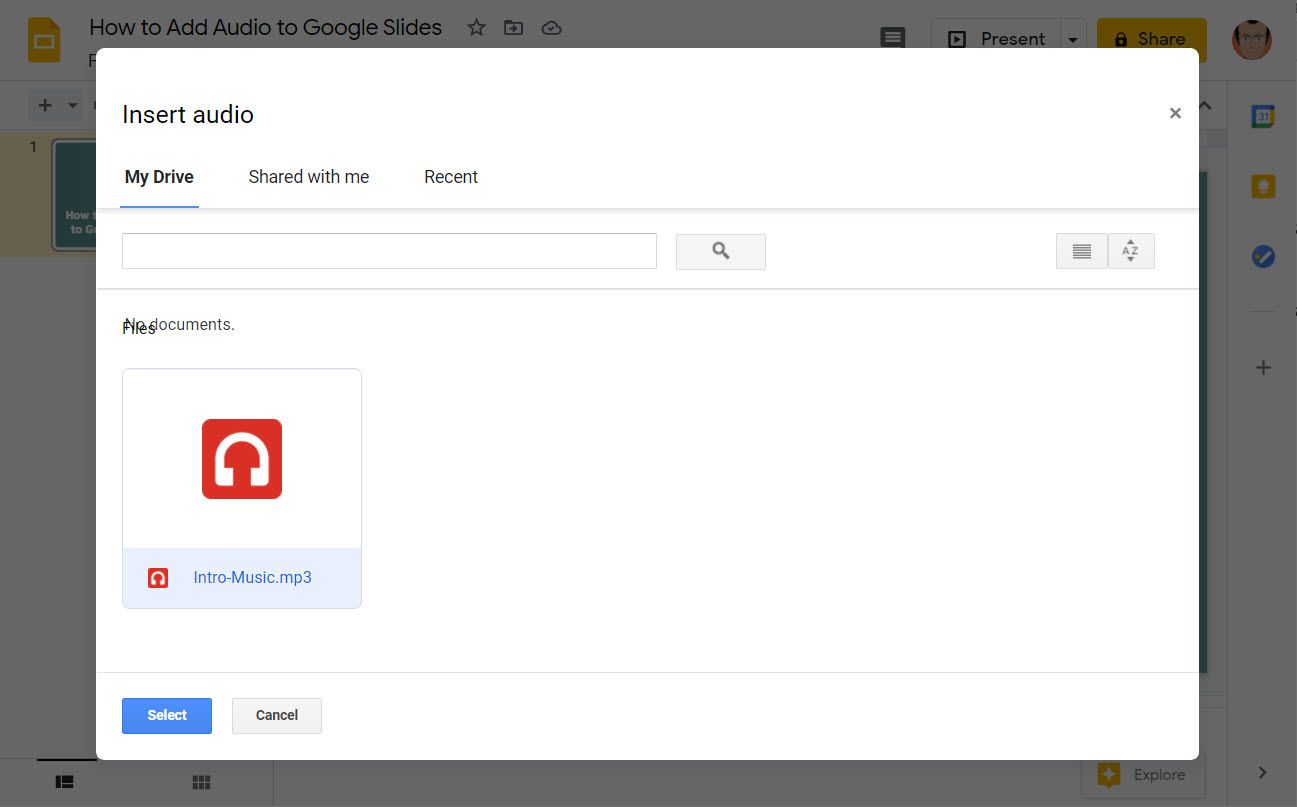This screenshot has height=807, width=1297.
Task: Open the new slide layout dropdown arrow
Action: (x=72, y=105)
